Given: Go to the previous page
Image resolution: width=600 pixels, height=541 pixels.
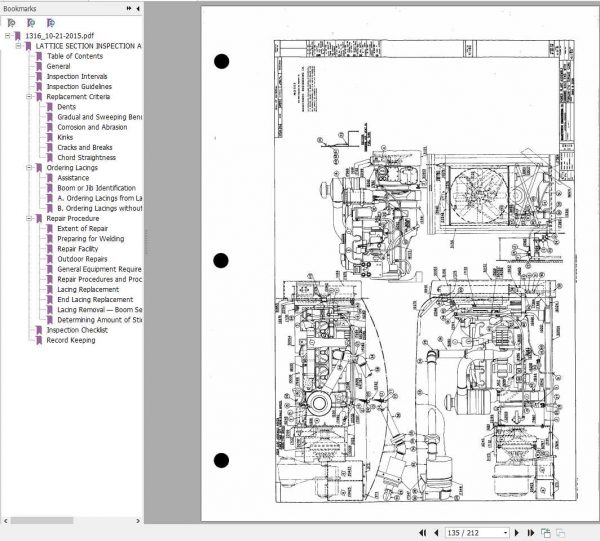Looking at the screenshot, I should click(436, 533).
